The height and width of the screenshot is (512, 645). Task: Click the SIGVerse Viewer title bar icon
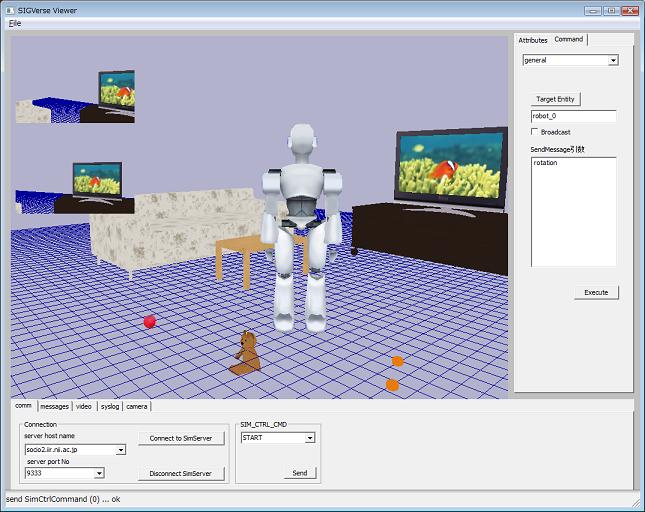9,8
